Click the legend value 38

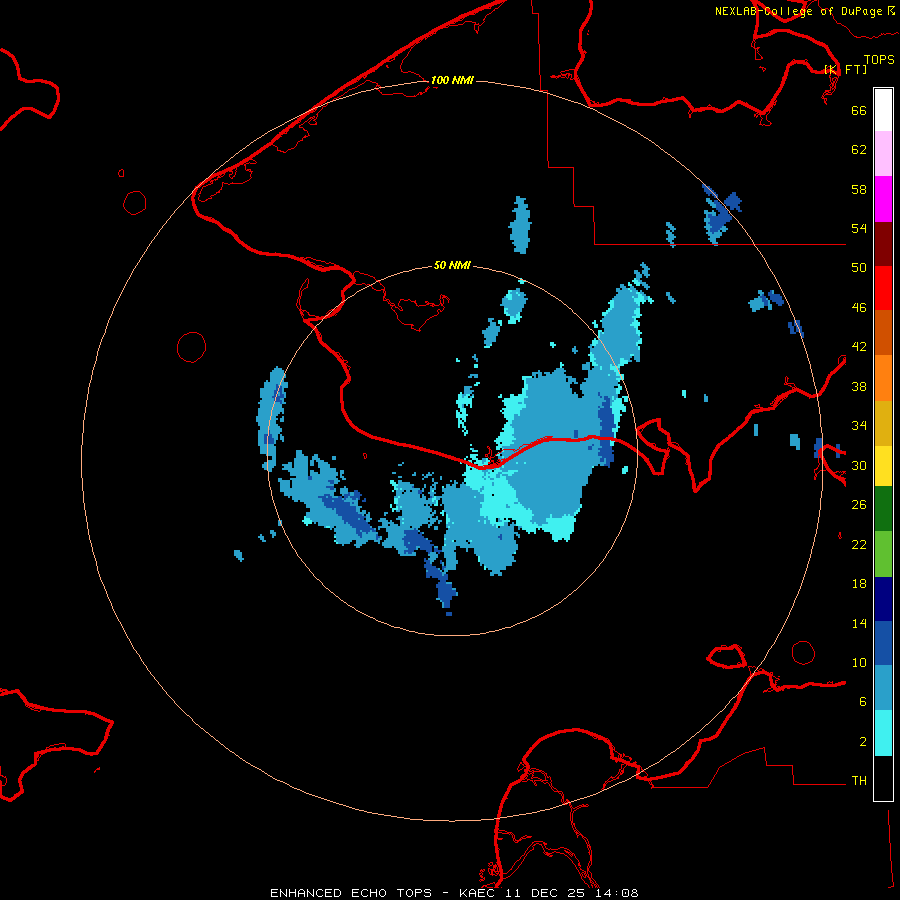859,386
